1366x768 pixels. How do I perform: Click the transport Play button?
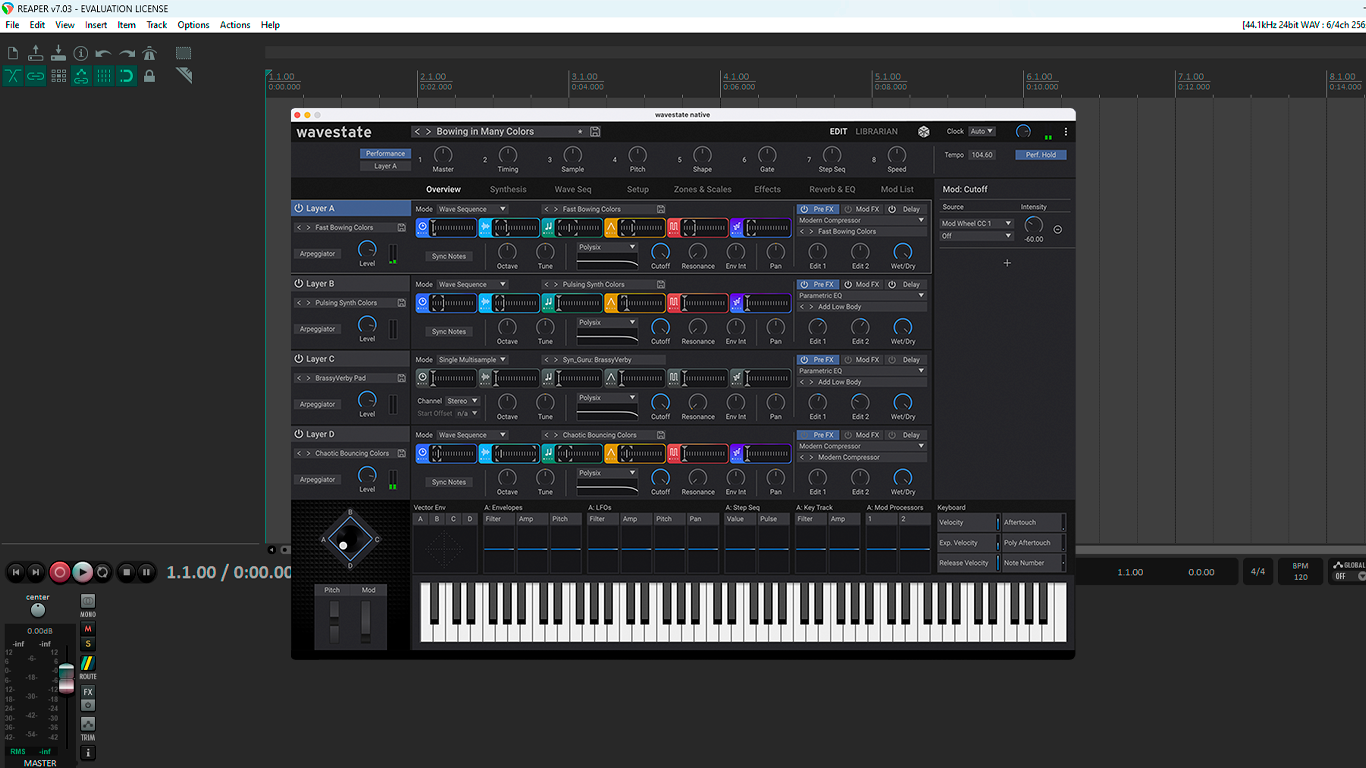point(82,572)
